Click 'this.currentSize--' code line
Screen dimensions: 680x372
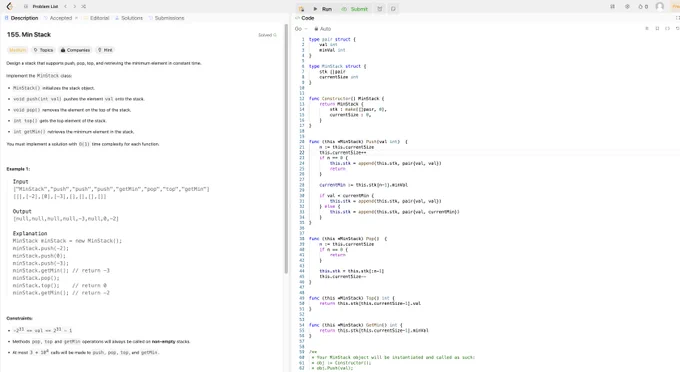click(343, 276)
